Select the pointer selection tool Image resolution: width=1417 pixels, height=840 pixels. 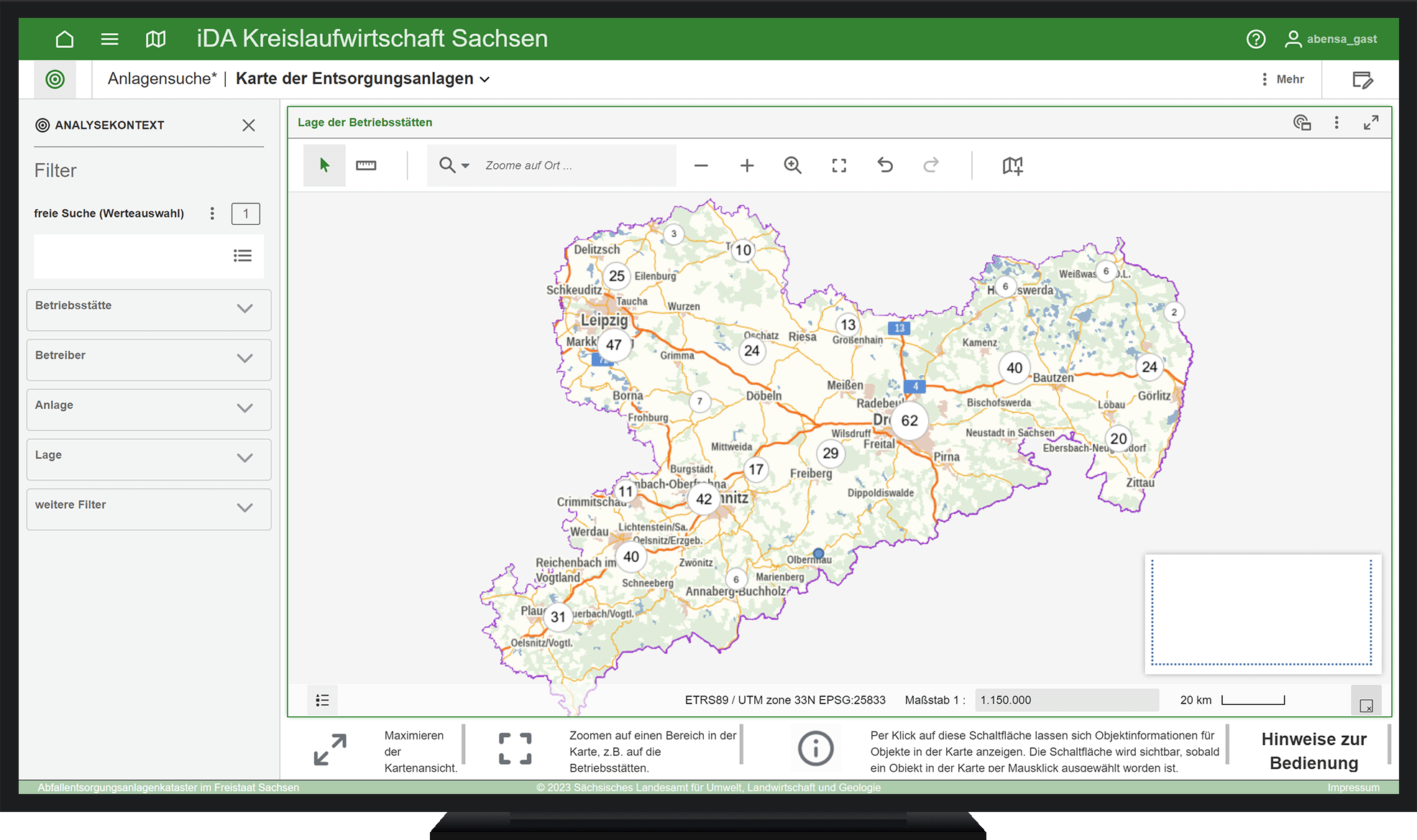point(324,165)
